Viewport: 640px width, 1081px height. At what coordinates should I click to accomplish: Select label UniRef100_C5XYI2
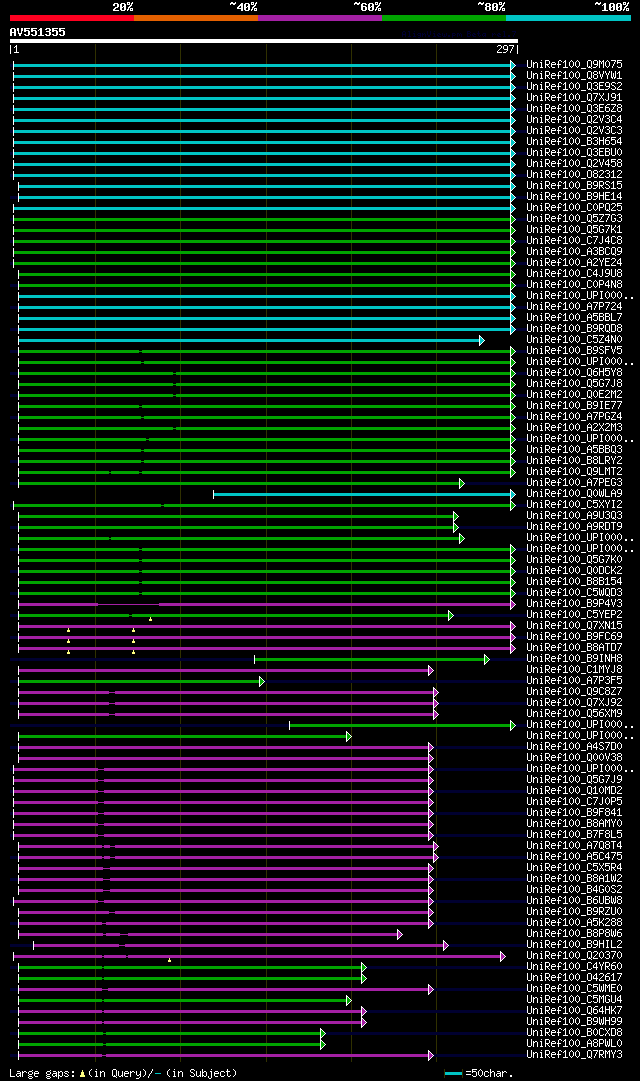[x=574, y=505]
